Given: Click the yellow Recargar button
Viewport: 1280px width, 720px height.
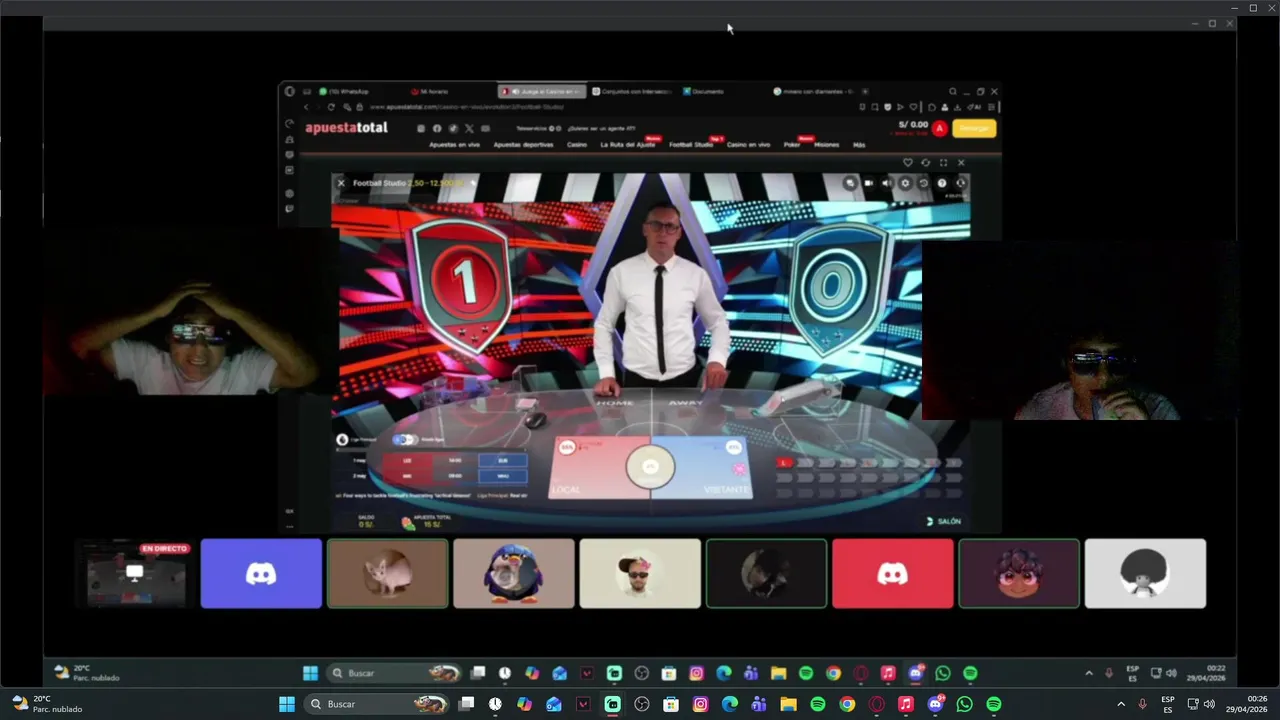Looking at the screenshot, I should point(974,128).
